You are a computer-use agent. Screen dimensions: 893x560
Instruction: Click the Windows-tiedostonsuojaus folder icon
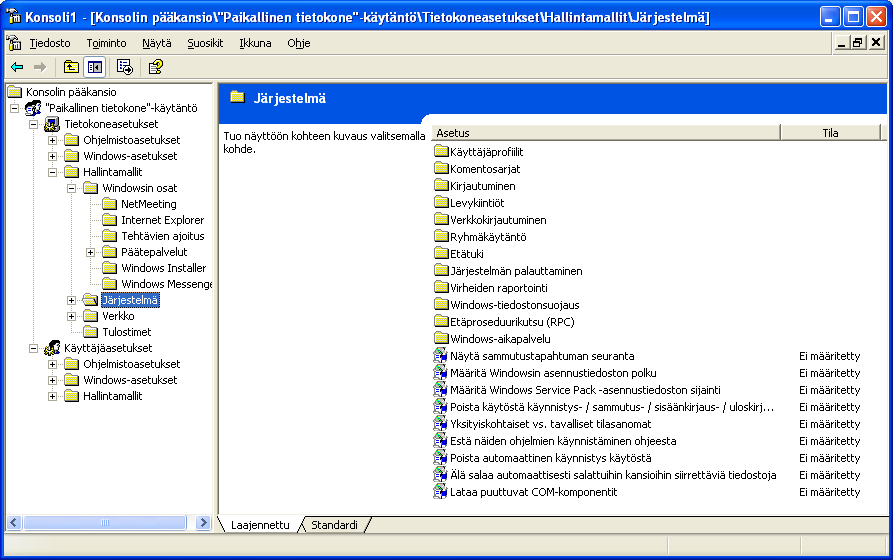tap(441, 304)
